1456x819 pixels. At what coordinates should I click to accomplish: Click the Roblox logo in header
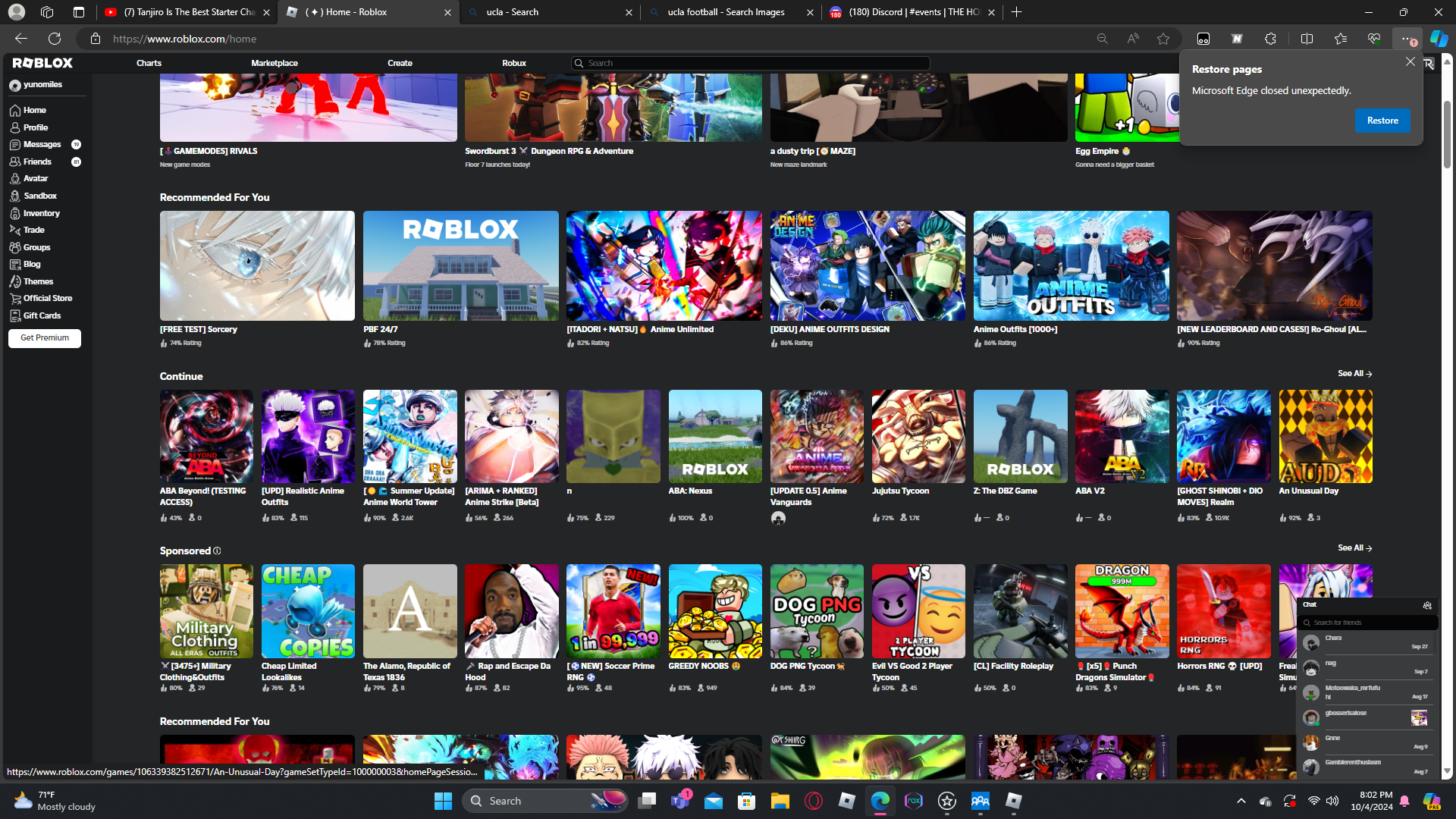(x=42, y=63)
